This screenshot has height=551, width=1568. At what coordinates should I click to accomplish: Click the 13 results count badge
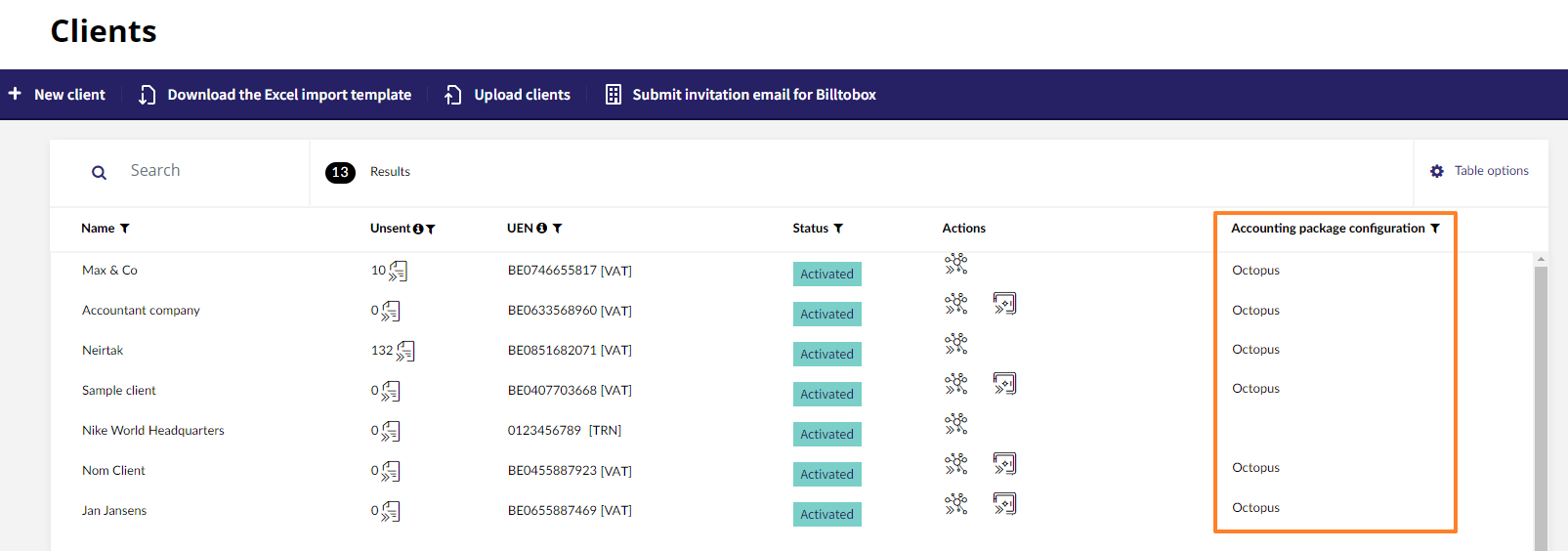[340, 172]
